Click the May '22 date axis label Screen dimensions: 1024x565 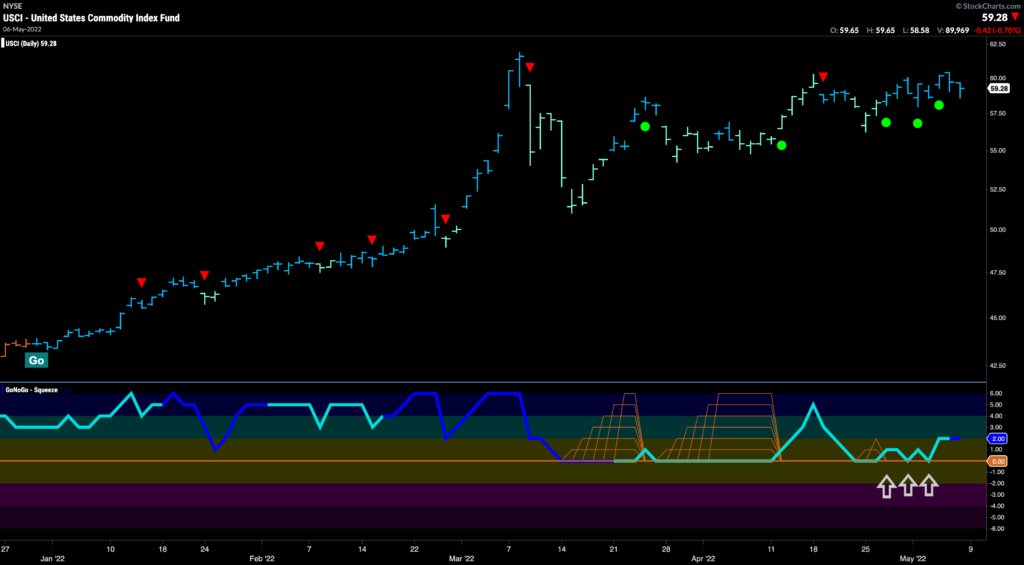click(912, 559)
